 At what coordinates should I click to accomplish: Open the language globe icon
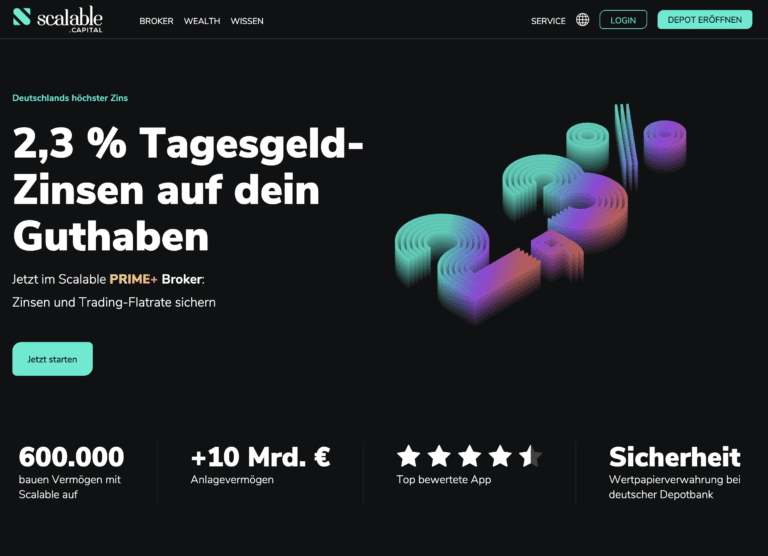coord(582,20)
